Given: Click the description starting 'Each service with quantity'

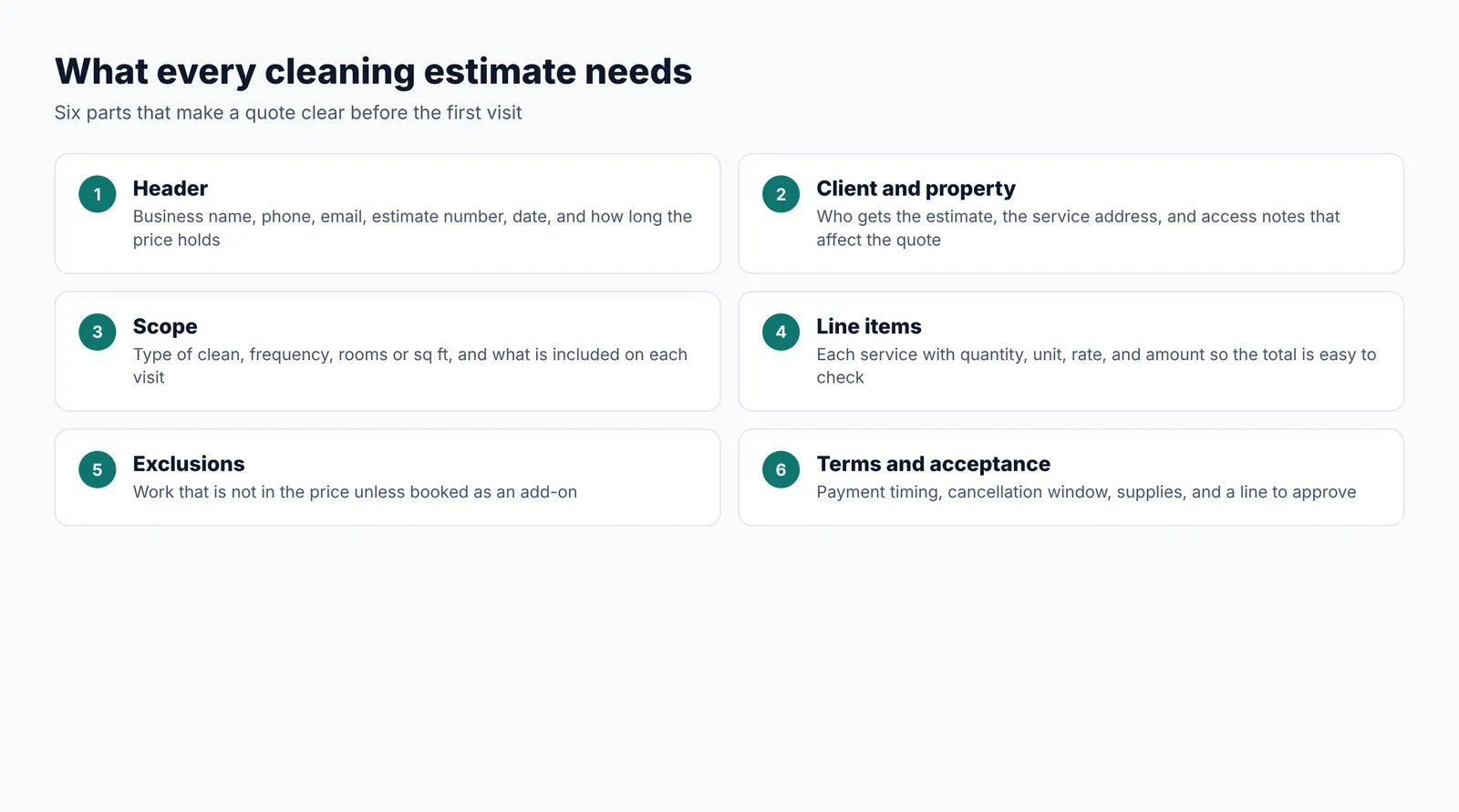Looking at the screenshot, I should point(1096,365).
